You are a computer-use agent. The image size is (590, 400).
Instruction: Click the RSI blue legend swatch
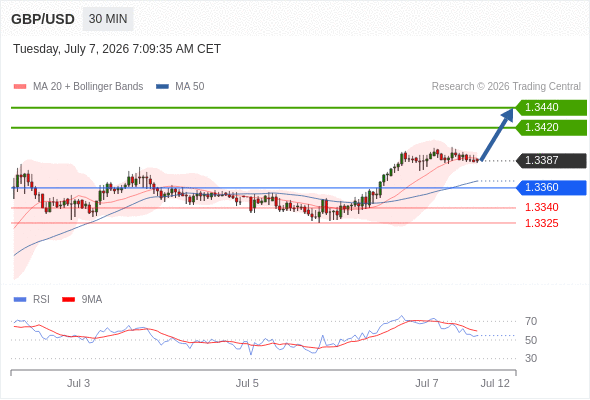[20, 300]
